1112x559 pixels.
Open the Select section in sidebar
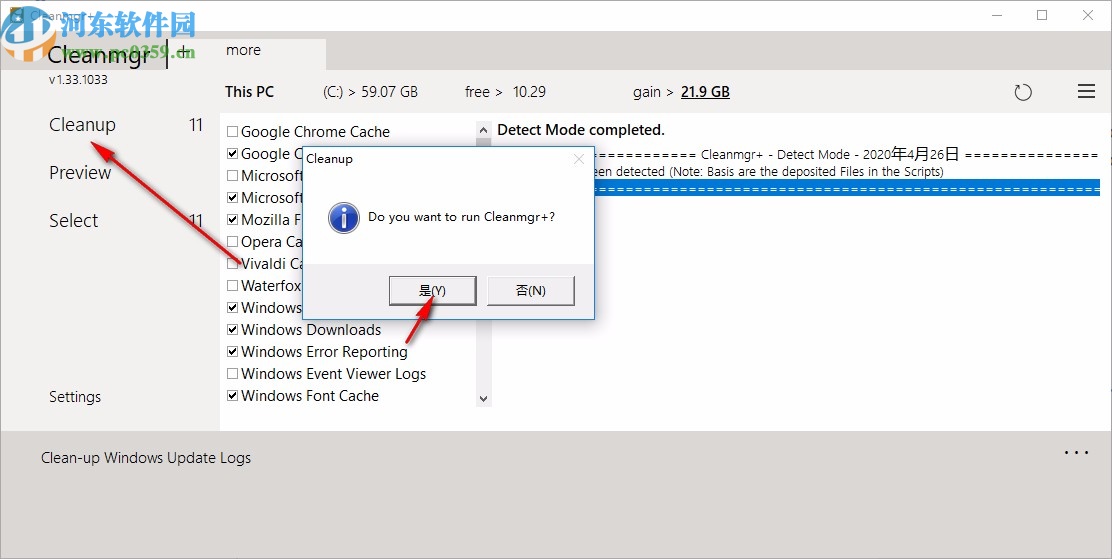tap(74, 221)
